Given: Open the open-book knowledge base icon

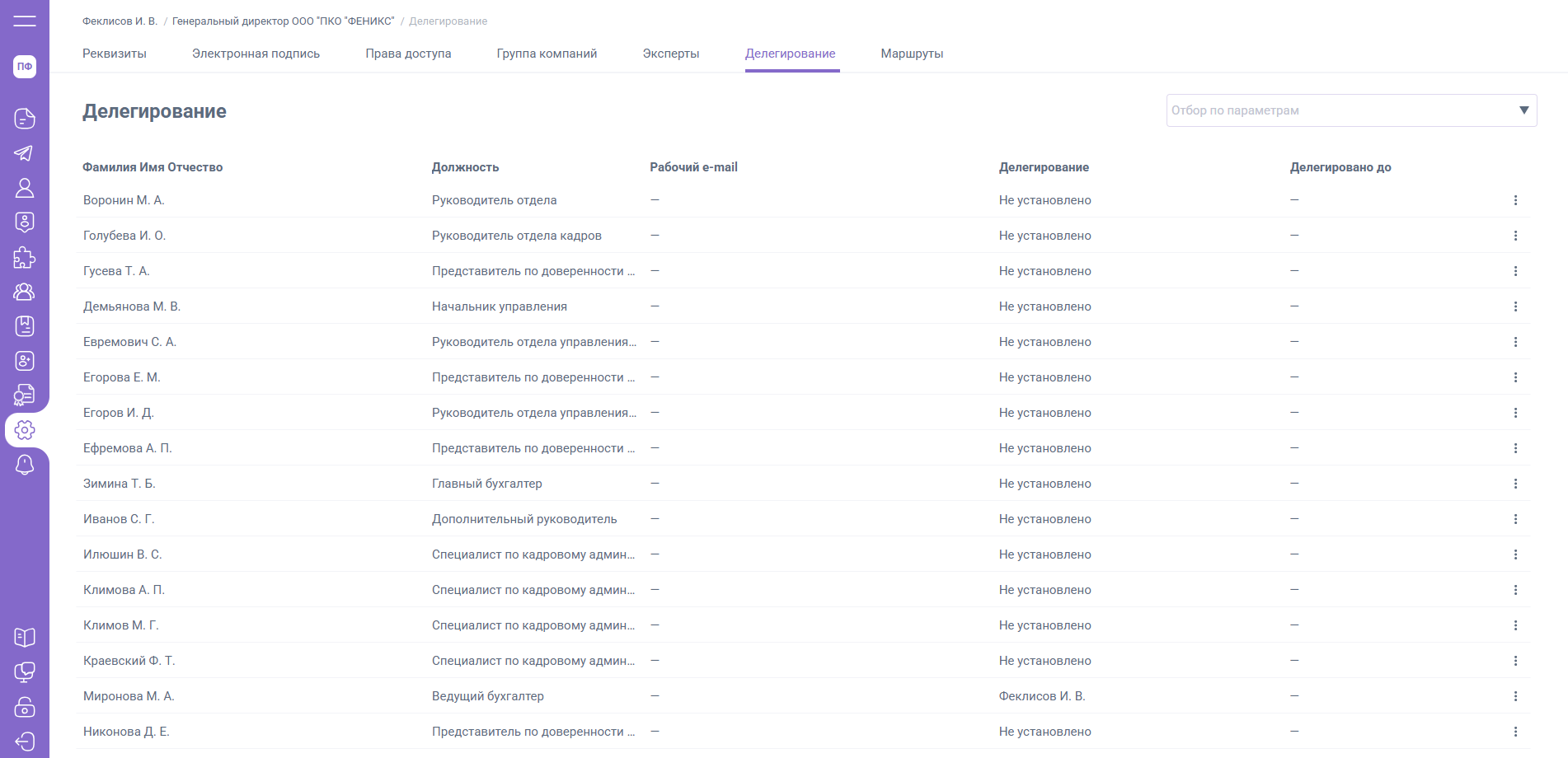Looking at the screenshot, I should coord(25,638).
